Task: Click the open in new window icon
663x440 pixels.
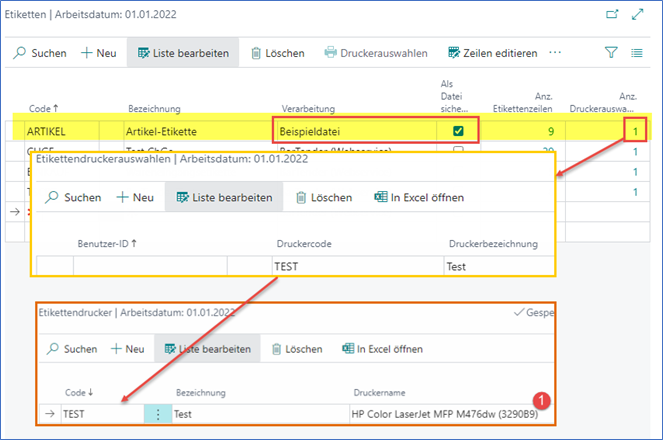Action: point(613,16)
